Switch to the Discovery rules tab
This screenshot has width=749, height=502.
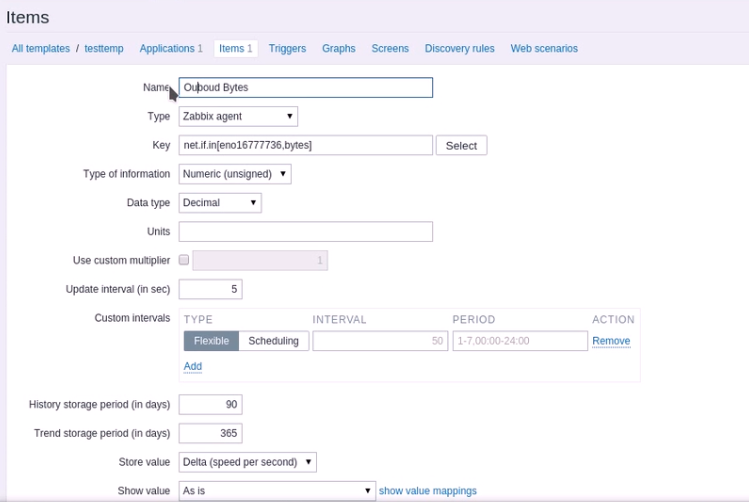(460, 48)
